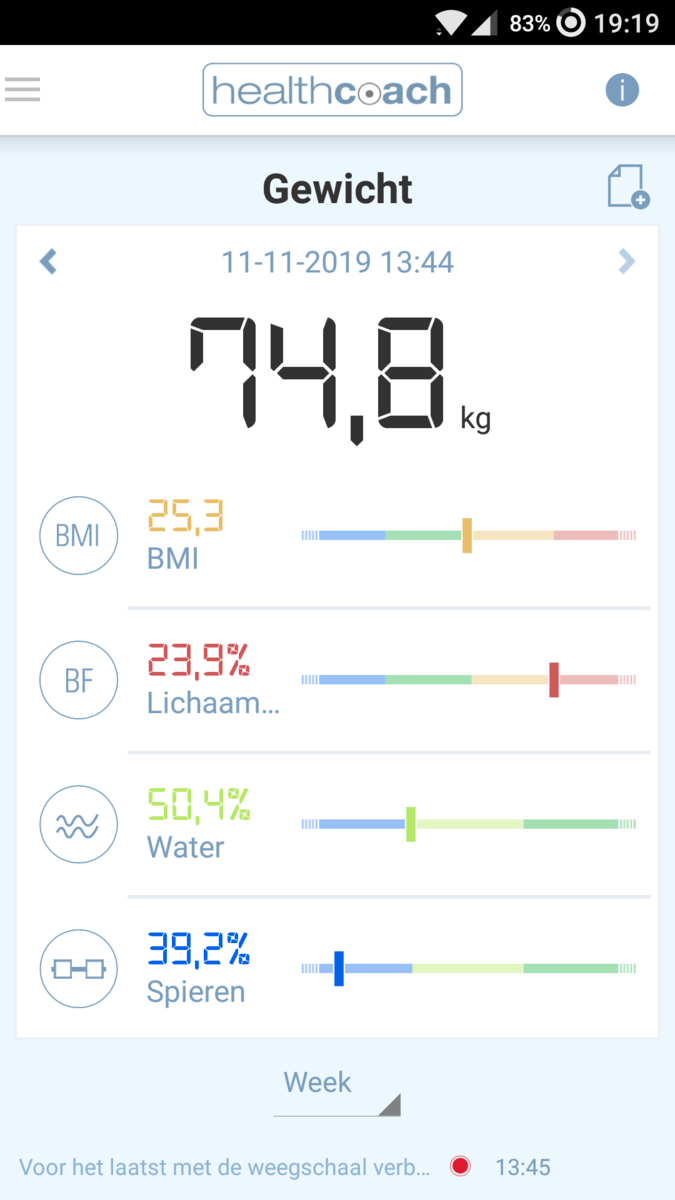675x1200 pixels.
Task: Tap the BMI range indicator bar
Action: pyautogui.click(x=468, y=536)
